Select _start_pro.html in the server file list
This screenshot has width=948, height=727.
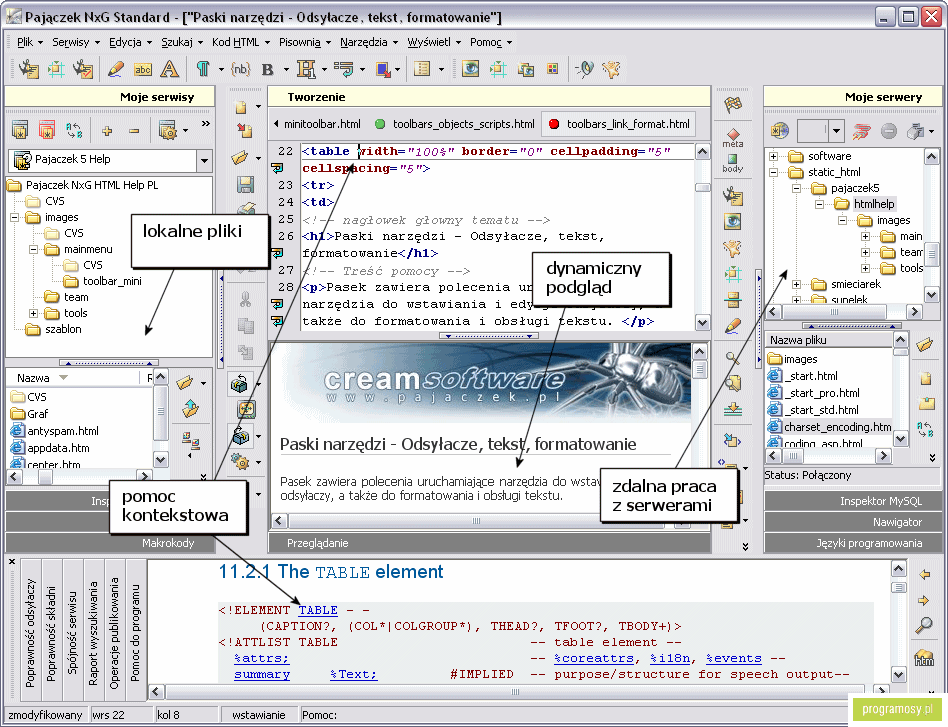(x=822, y=393)
